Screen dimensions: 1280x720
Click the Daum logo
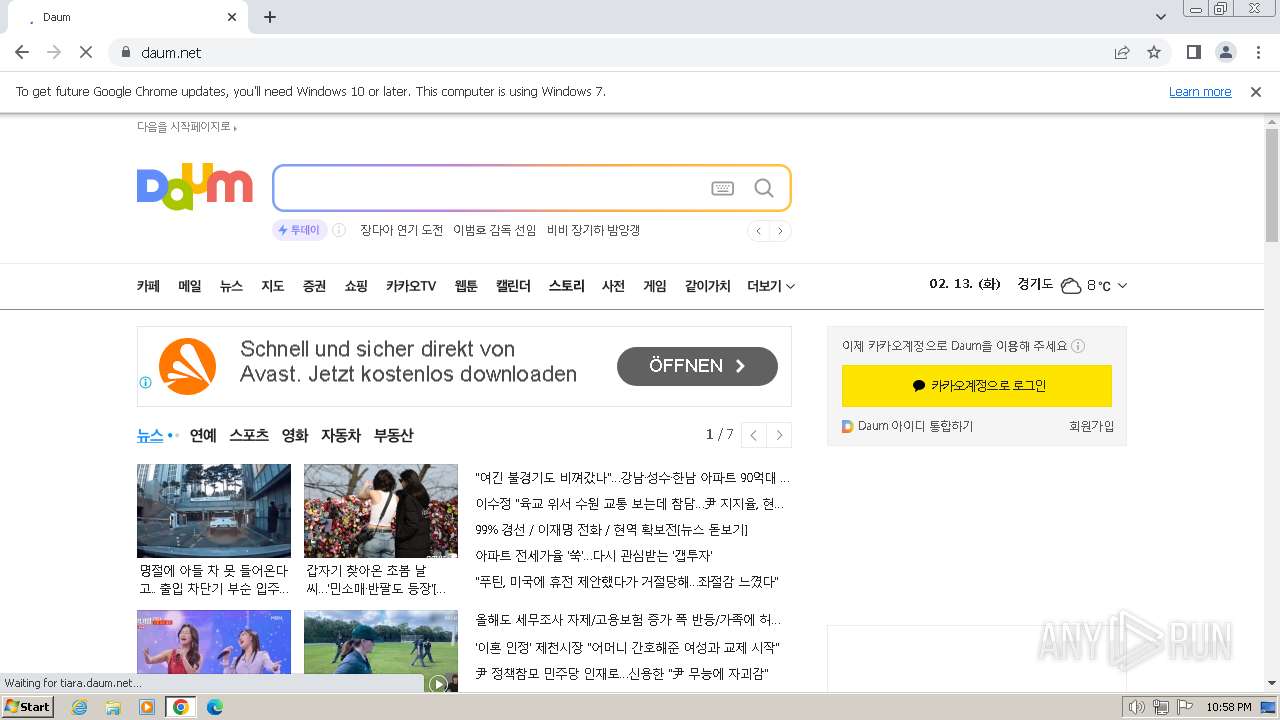(195, 188)
